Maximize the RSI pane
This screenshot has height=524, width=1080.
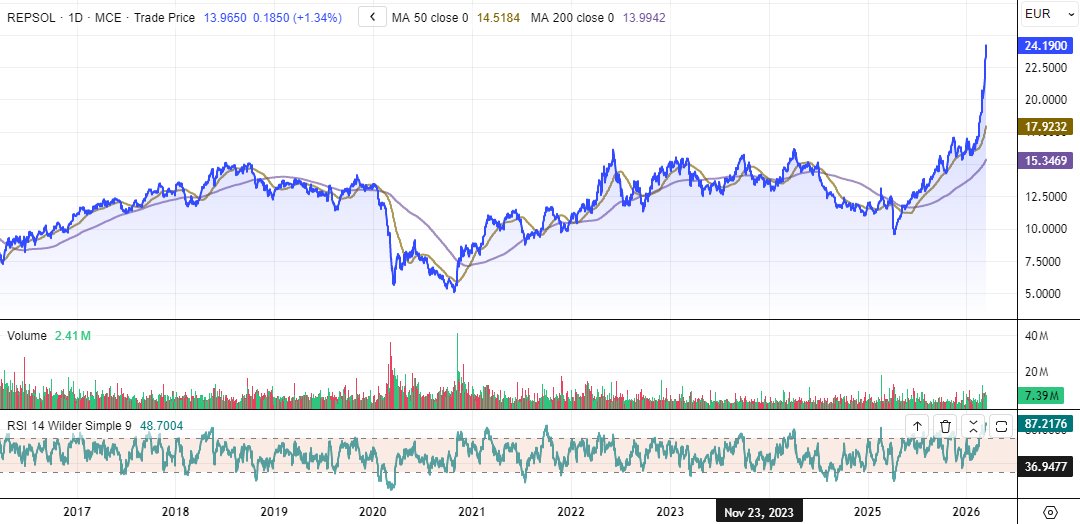[1001, 426]
